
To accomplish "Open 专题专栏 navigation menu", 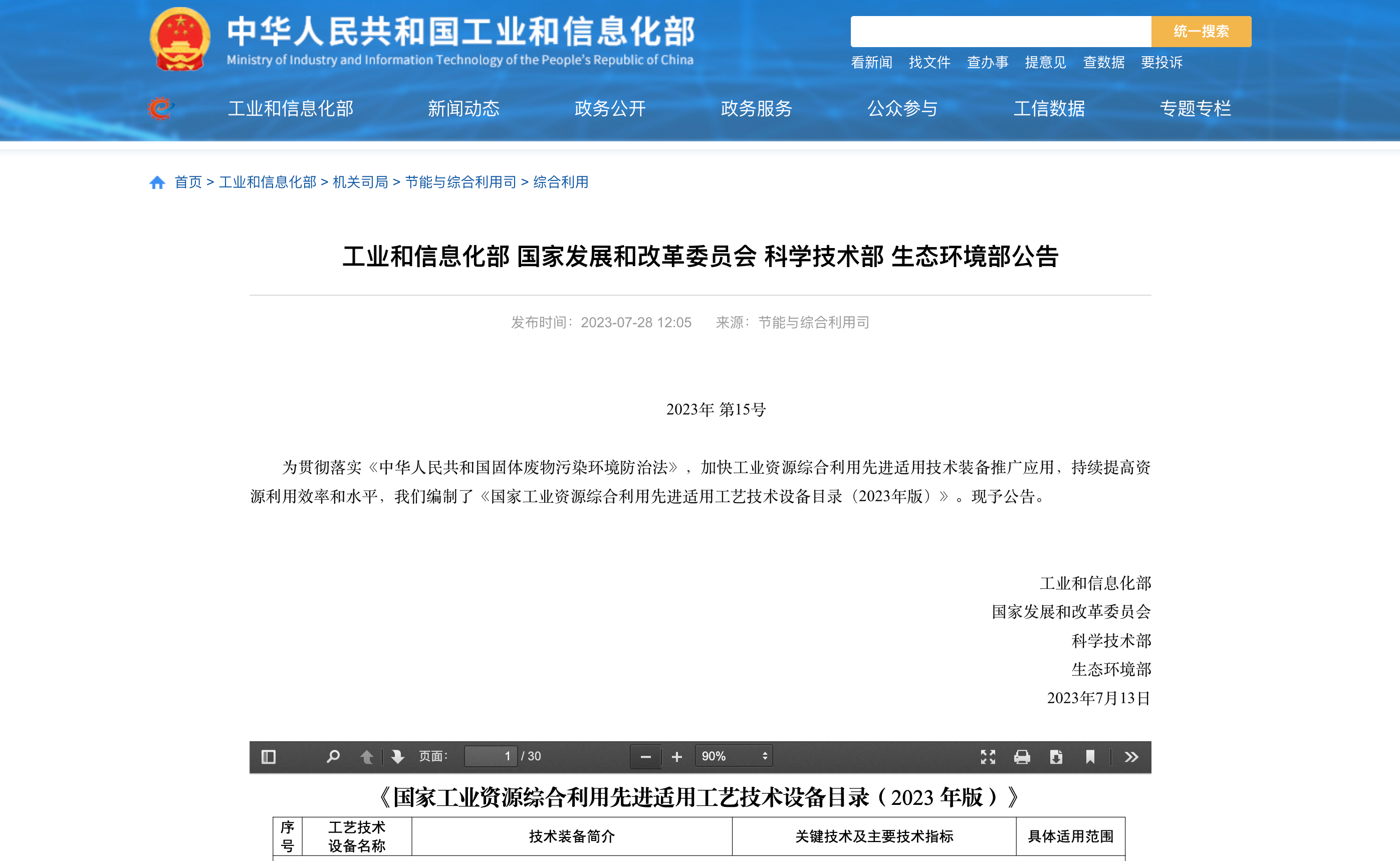I will pos(1195,108).
